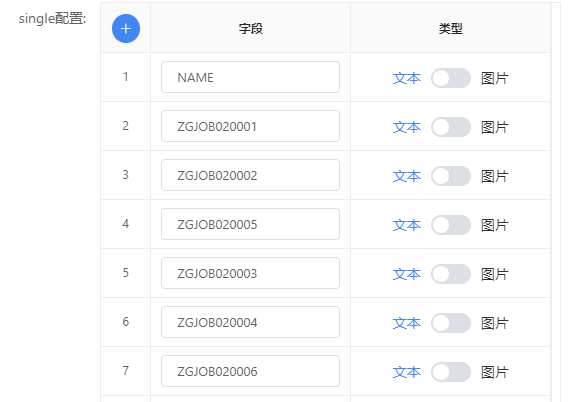Click 图片 label in row 2

pos(495,127)
